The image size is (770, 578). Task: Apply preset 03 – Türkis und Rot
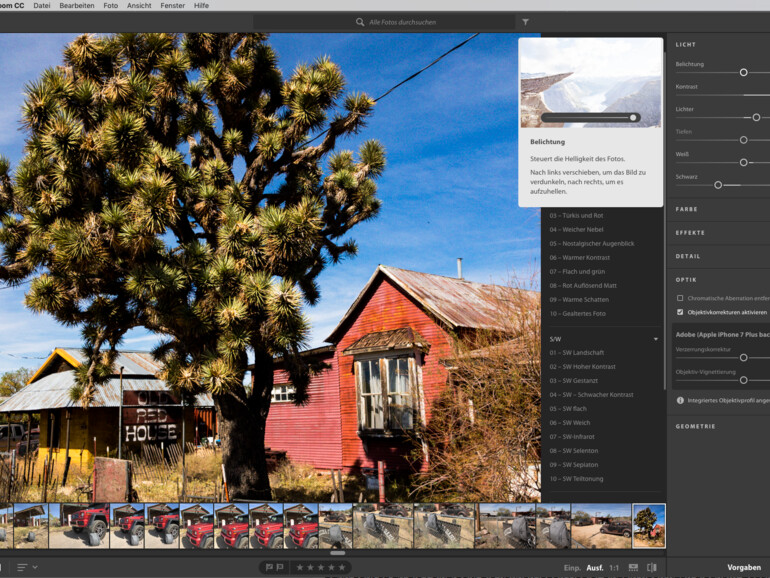(x=577, y=216)
